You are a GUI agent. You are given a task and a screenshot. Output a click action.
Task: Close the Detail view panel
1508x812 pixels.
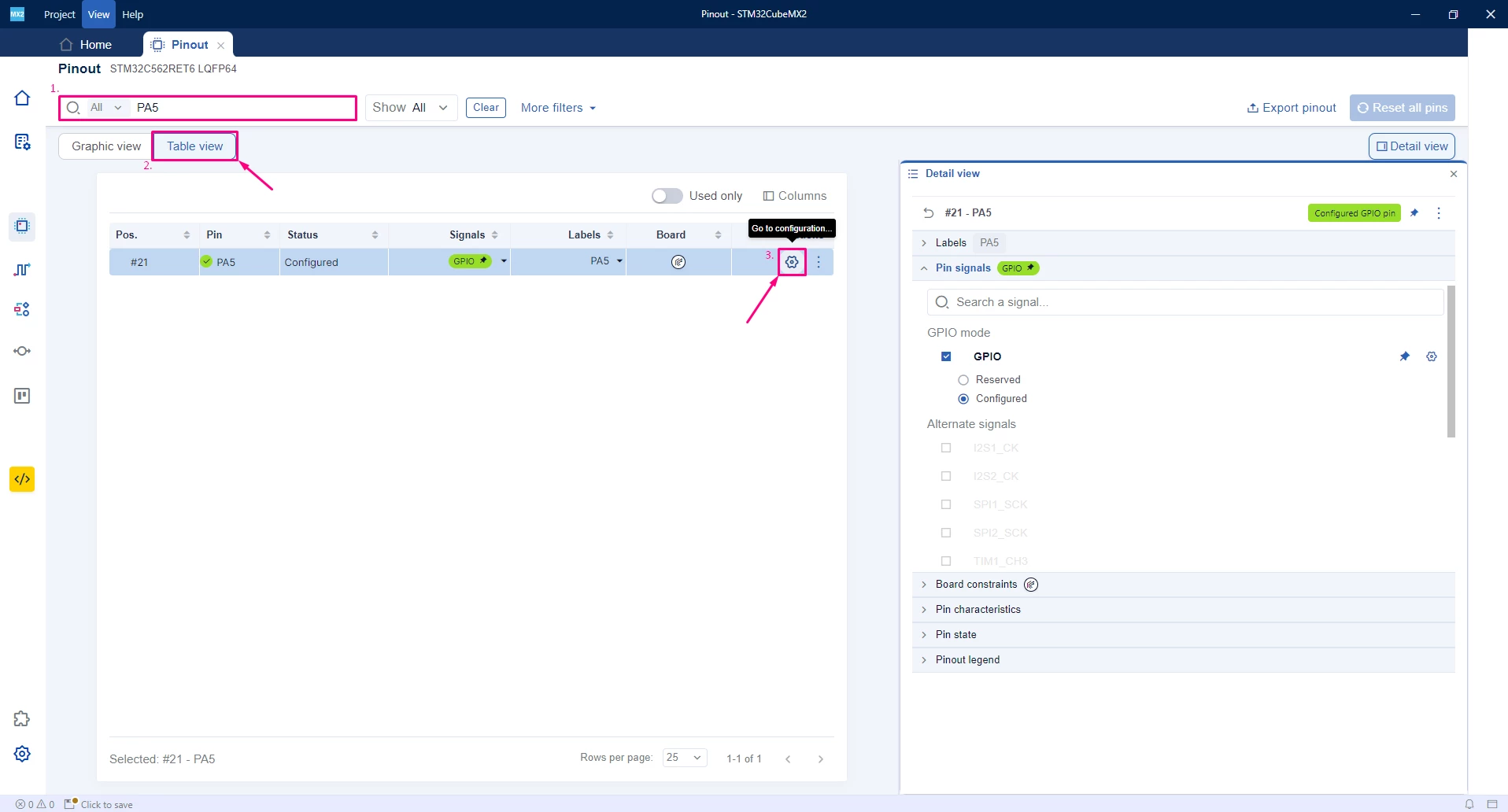tap(1454, 174)
